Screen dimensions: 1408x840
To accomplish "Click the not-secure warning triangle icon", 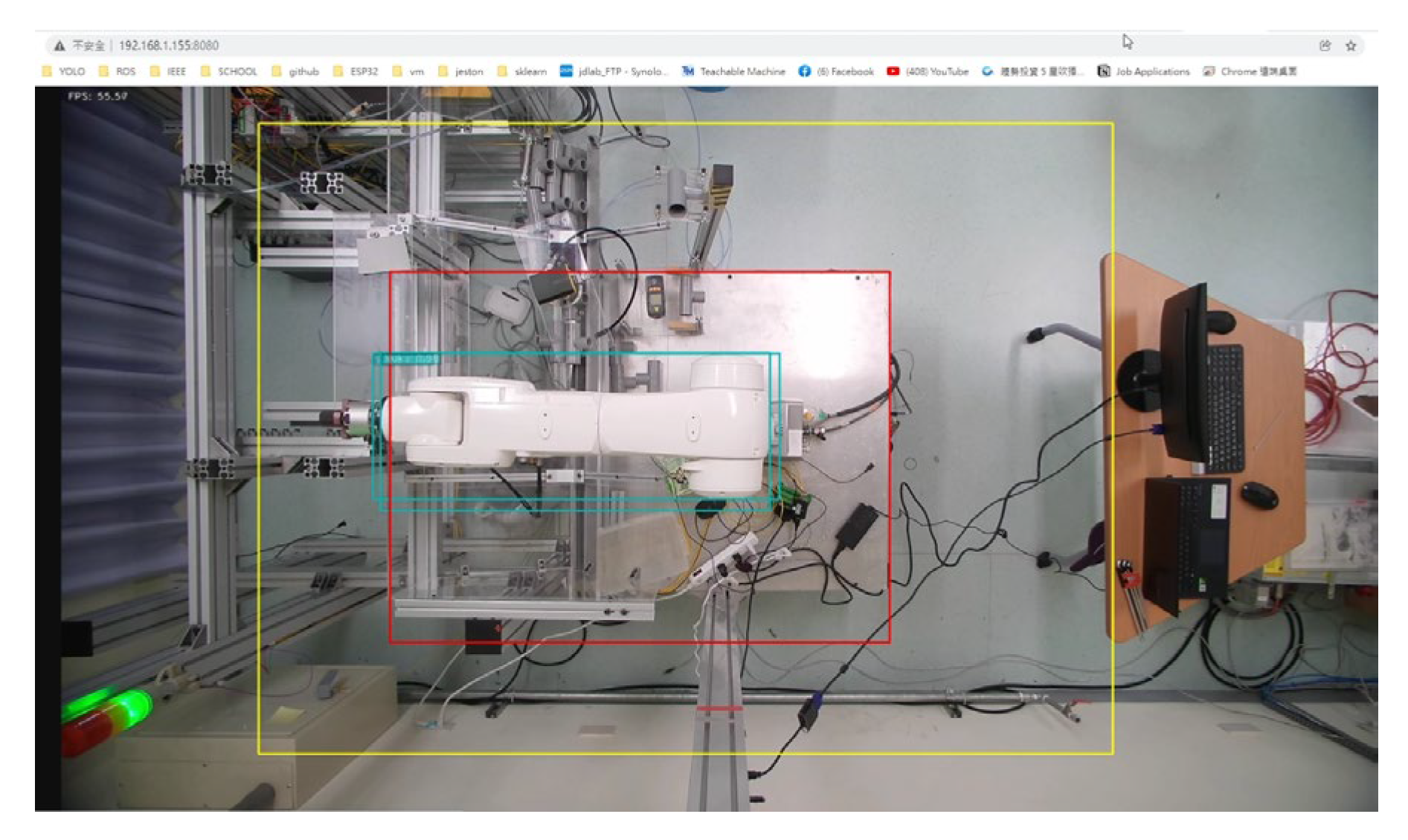I will (x=59, y=45).
